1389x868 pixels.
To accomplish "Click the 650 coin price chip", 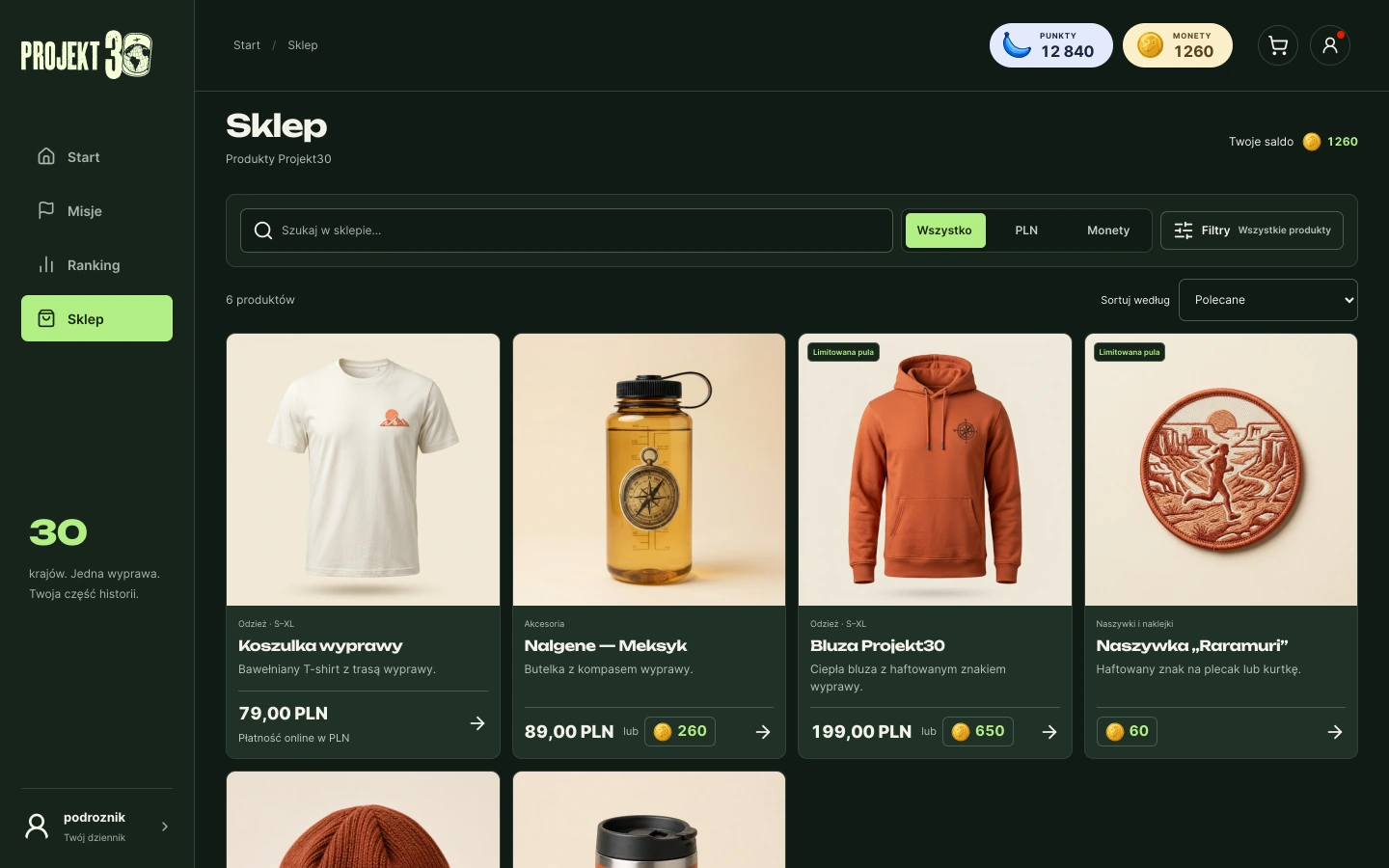I will click(978, 731).
